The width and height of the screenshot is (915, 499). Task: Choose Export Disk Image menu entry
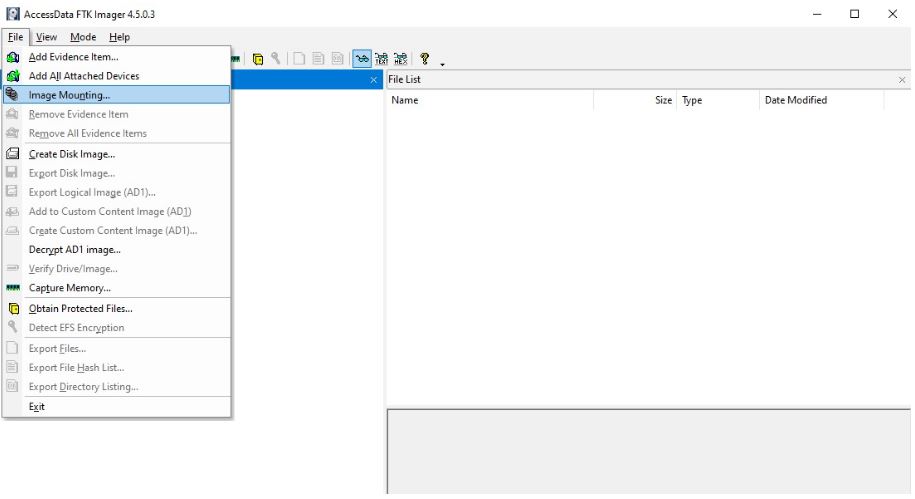point(116,173)
